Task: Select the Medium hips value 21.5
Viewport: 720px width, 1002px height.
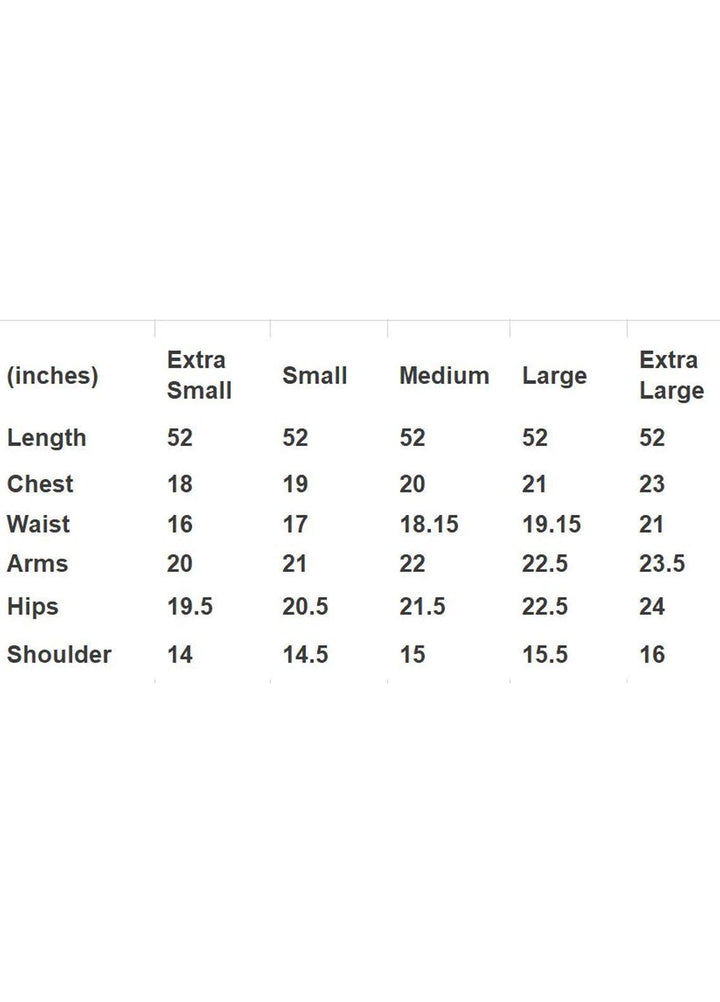Action: [423, 606]
